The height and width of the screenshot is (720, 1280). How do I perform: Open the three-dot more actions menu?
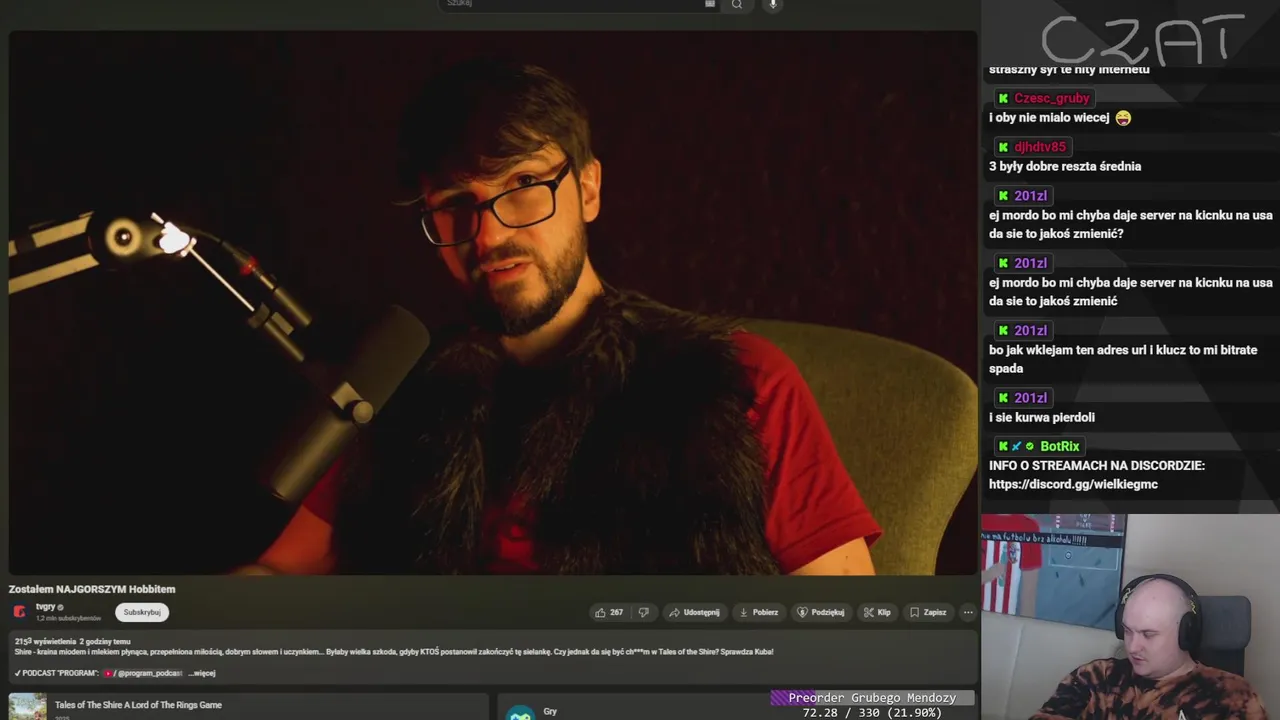967,612
